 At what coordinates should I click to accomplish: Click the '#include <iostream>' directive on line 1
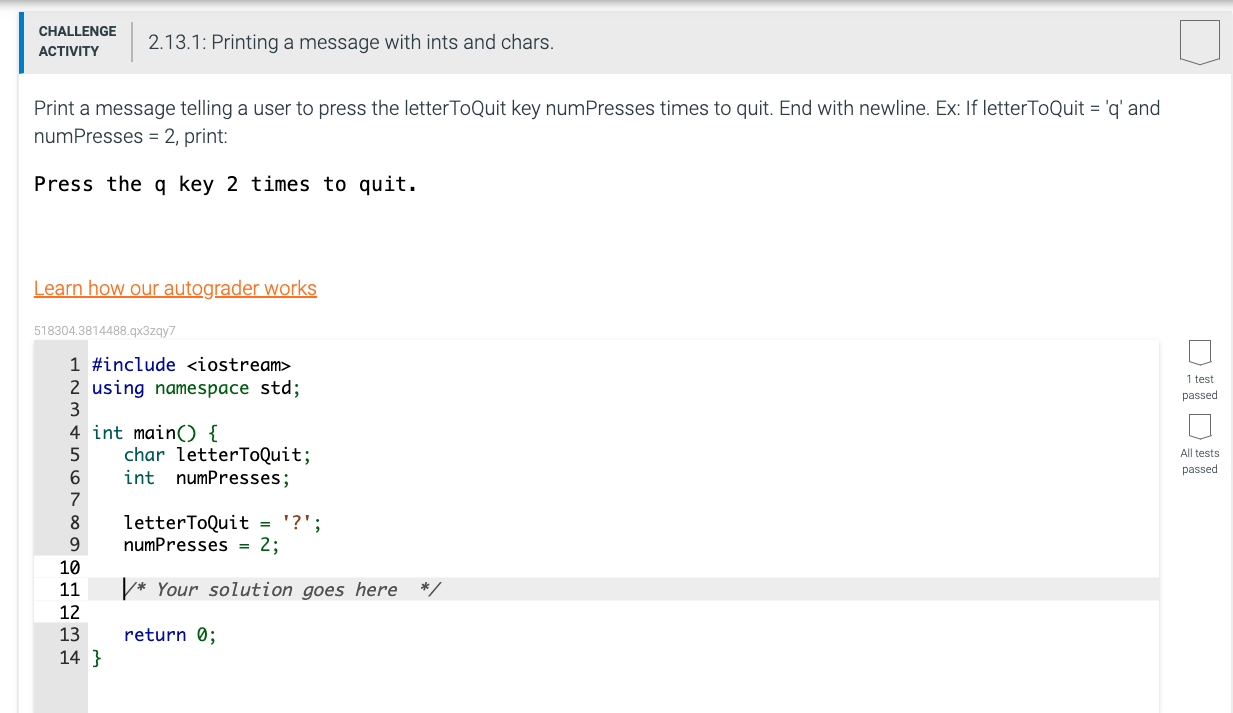click(190, 364)
